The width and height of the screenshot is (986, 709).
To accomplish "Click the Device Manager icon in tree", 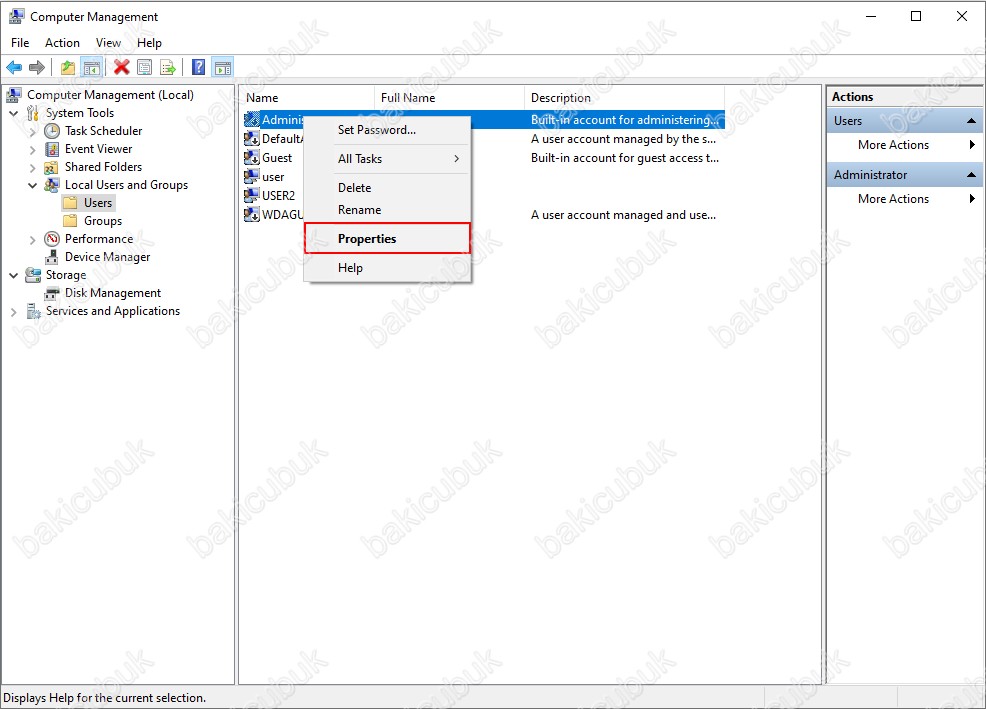I will (x=52, y=257).
